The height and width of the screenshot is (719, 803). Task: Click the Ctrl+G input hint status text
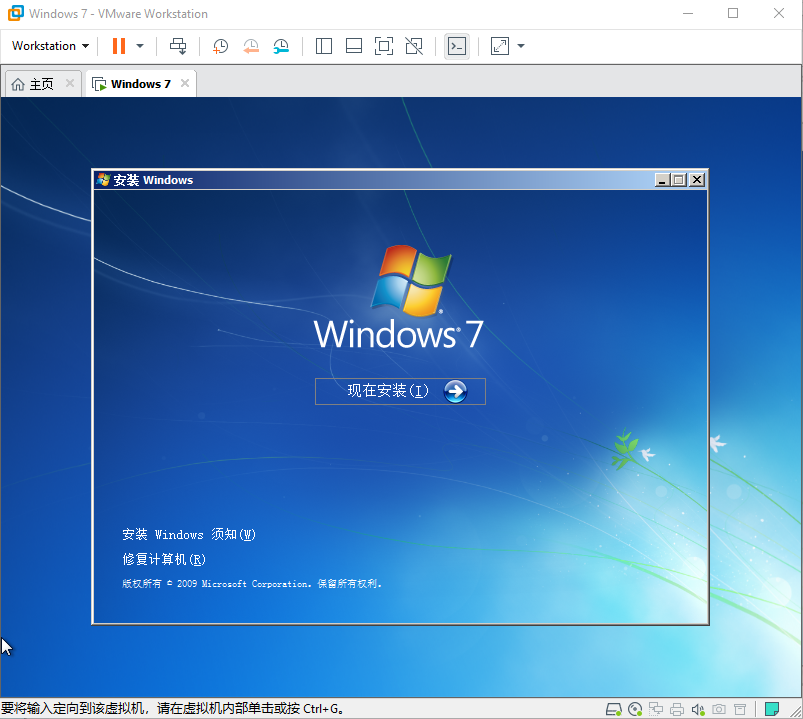click(172, 709)
